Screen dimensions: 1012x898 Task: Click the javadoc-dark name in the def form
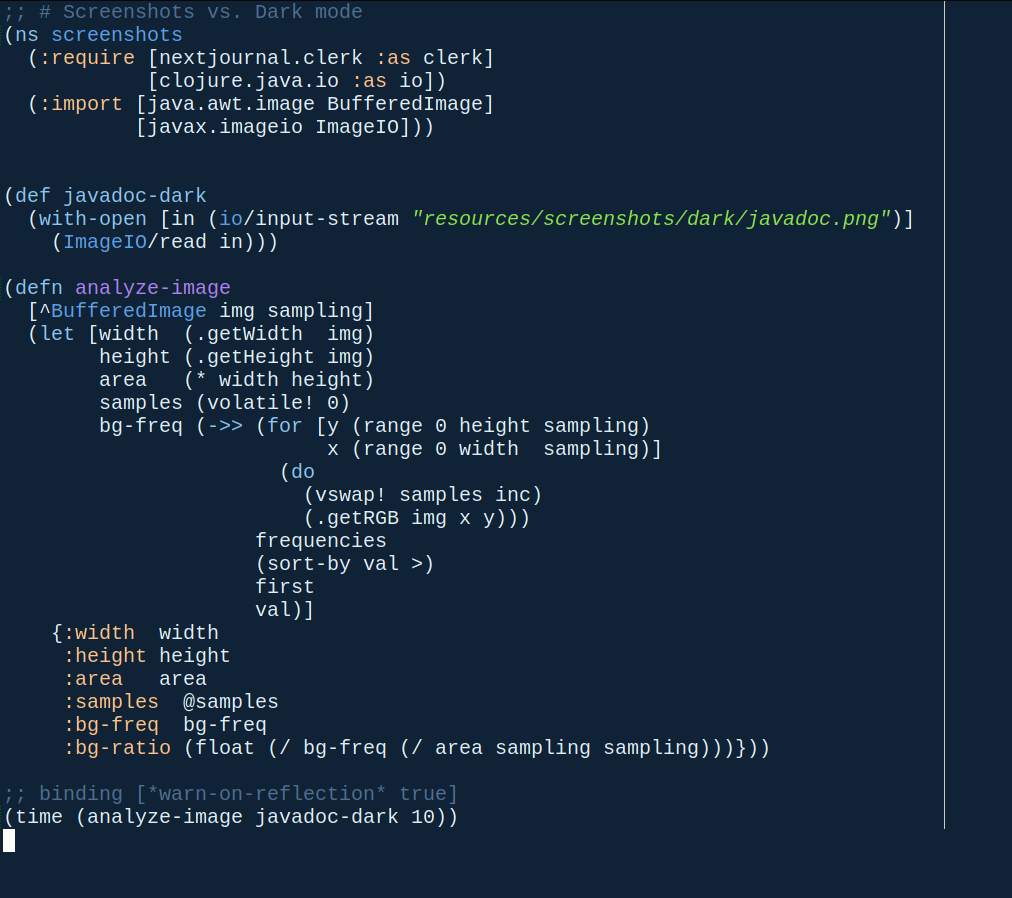[135, 196]
